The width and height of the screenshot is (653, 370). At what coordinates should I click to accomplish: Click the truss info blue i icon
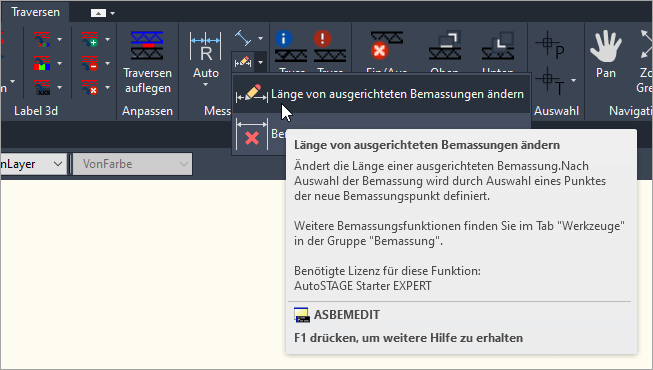(291, 47)
